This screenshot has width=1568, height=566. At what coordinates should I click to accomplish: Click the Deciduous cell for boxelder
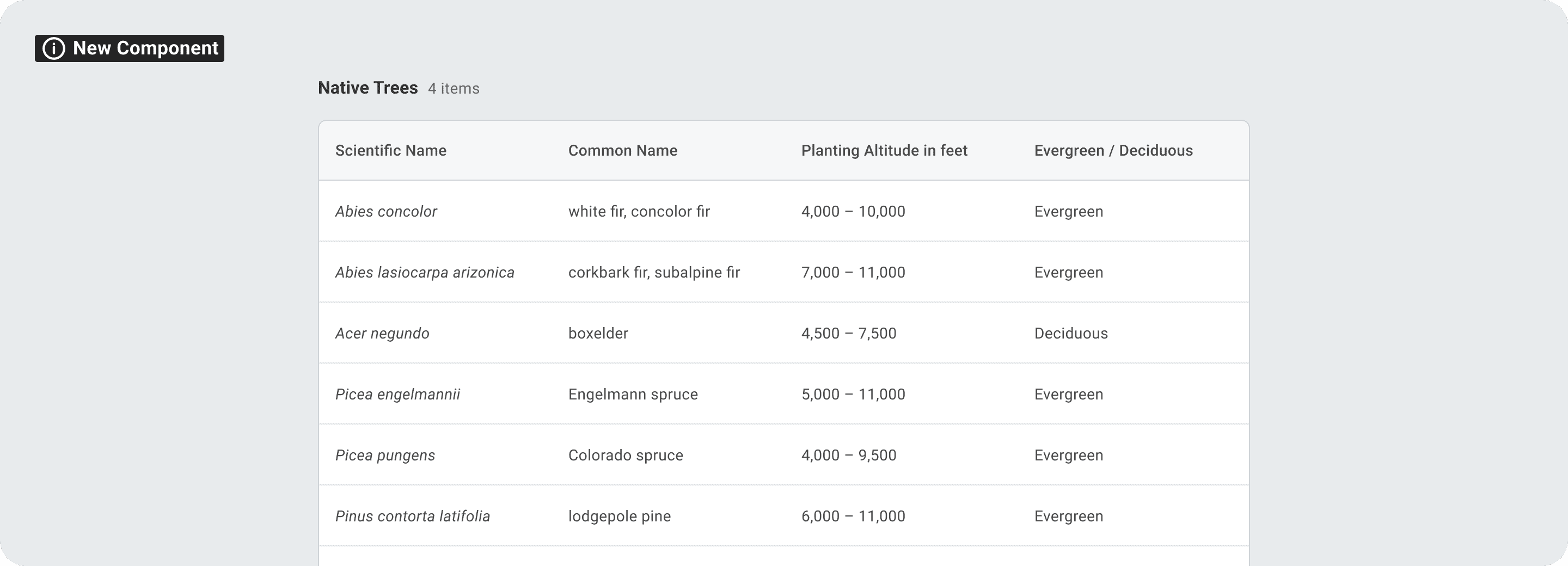[1071, 334]
